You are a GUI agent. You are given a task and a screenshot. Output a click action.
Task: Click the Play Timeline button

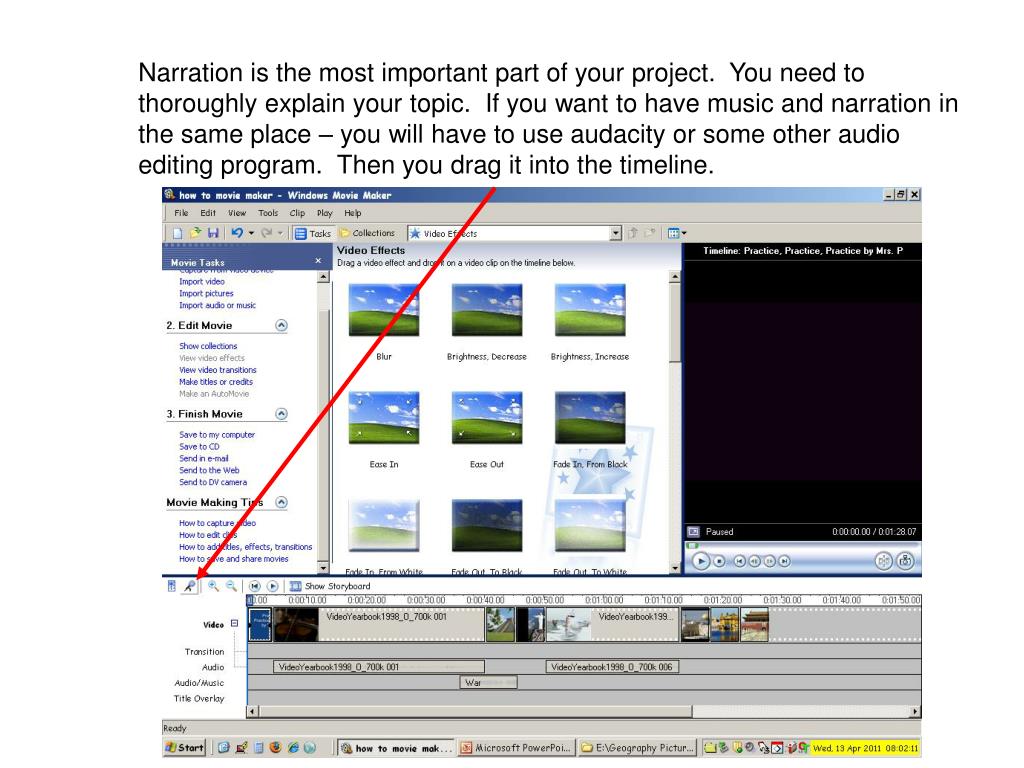pos(273,586)
